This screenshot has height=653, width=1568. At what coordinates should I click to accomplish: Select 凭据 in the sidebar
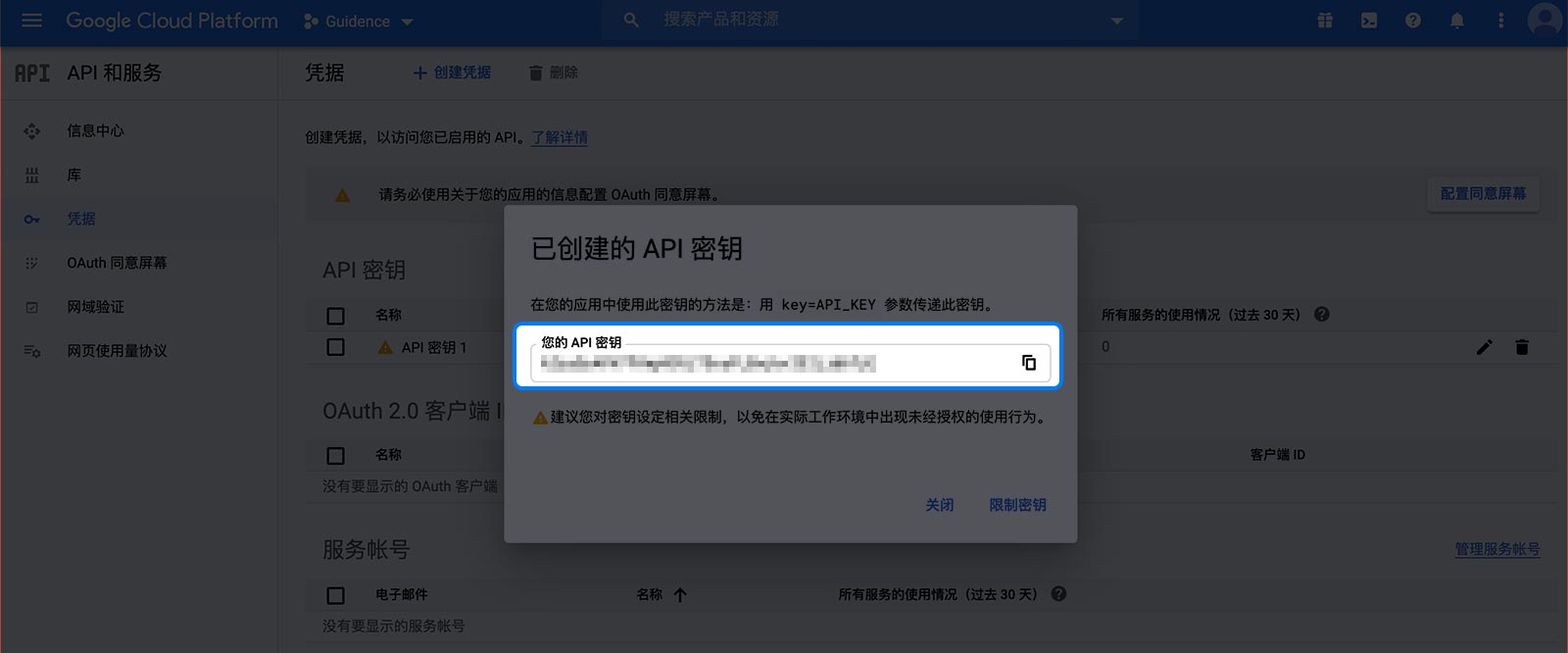(81, 219)
